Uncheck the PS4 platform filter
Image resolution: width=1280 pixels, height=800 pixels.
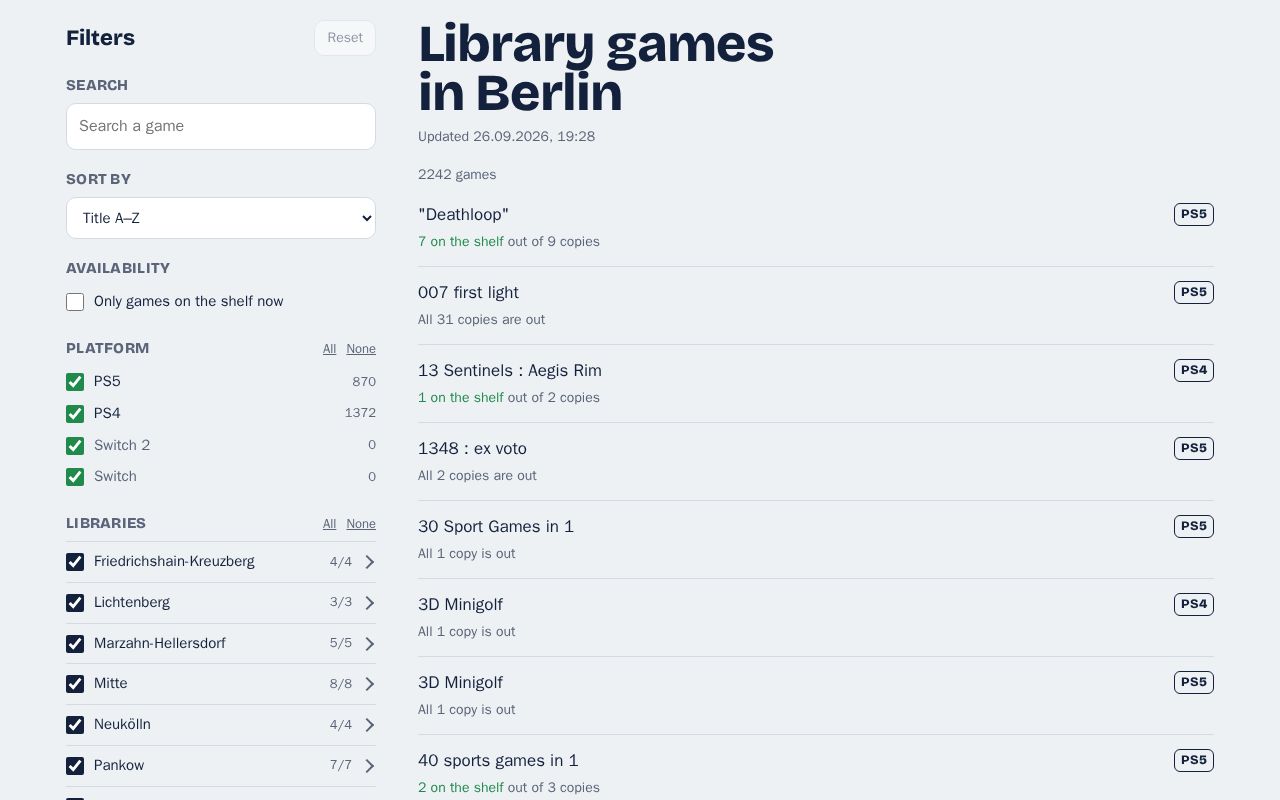tap(75, 414)
